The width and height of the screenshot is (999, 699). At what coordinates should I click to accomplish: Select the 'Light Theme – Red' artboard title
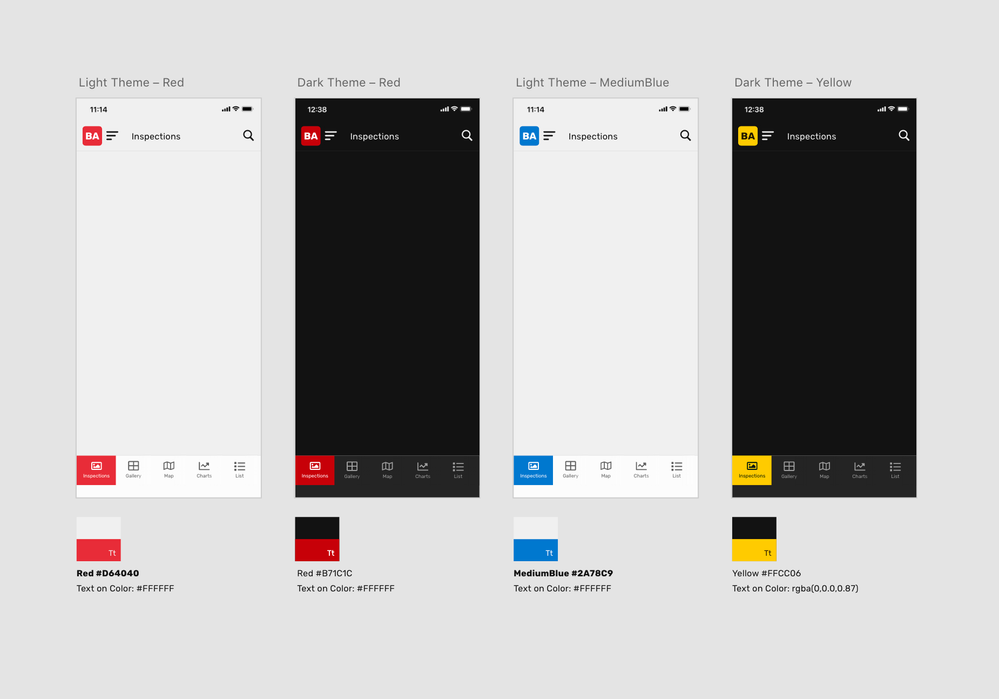[x=131, y=82]
